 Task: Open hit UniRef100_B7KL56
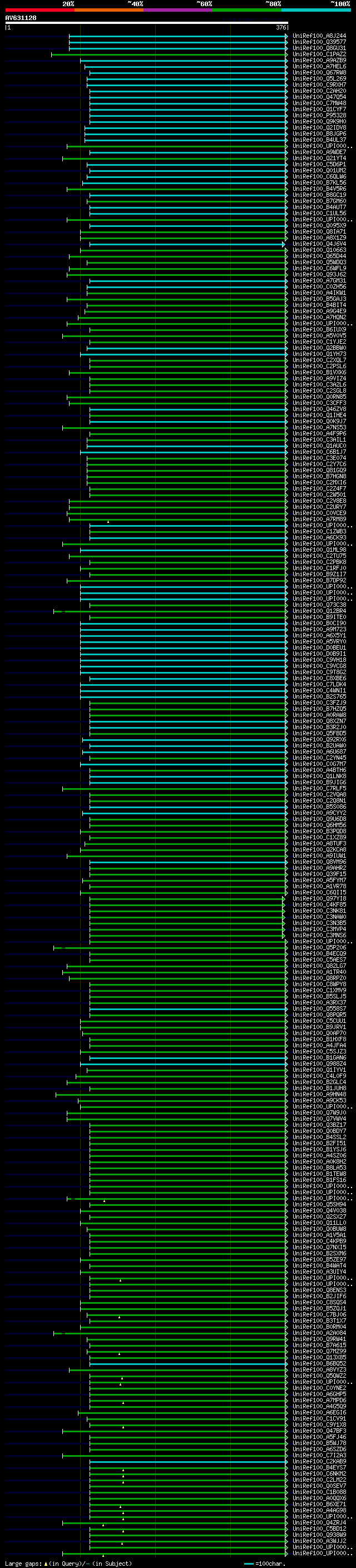319,182
